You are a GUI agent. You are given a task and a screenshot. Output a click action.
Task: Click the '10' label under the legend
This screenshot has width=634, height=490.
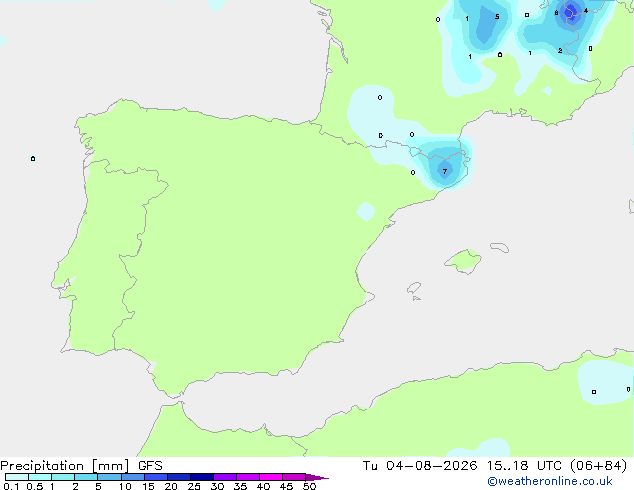click(125, 486)
